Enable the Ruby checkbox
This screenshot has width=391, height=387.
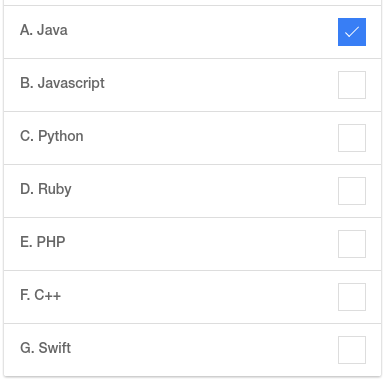352,191
